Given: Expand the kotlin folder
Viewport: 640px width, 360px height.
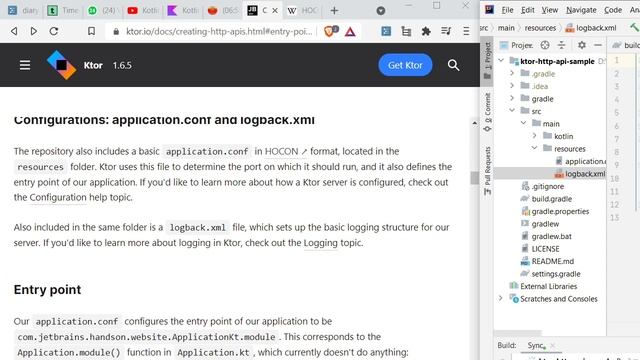Looking at the screenshot, I should (535, 136).
